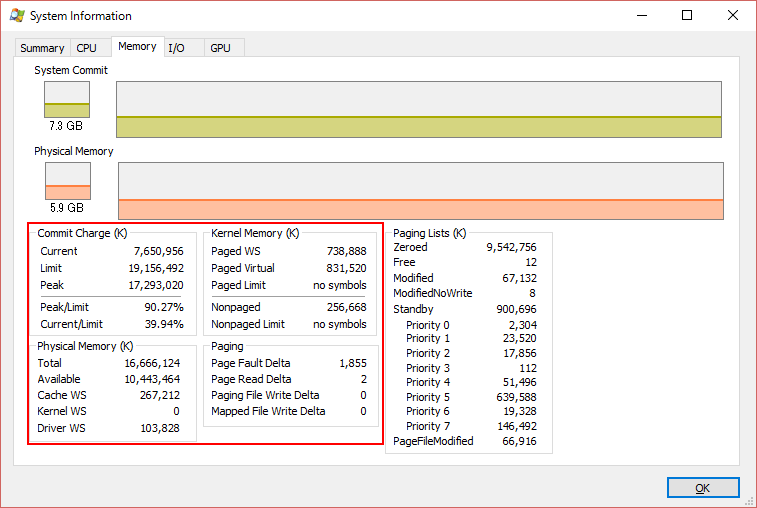
Task: Minimize the System Information window
Action: [642, 15]
